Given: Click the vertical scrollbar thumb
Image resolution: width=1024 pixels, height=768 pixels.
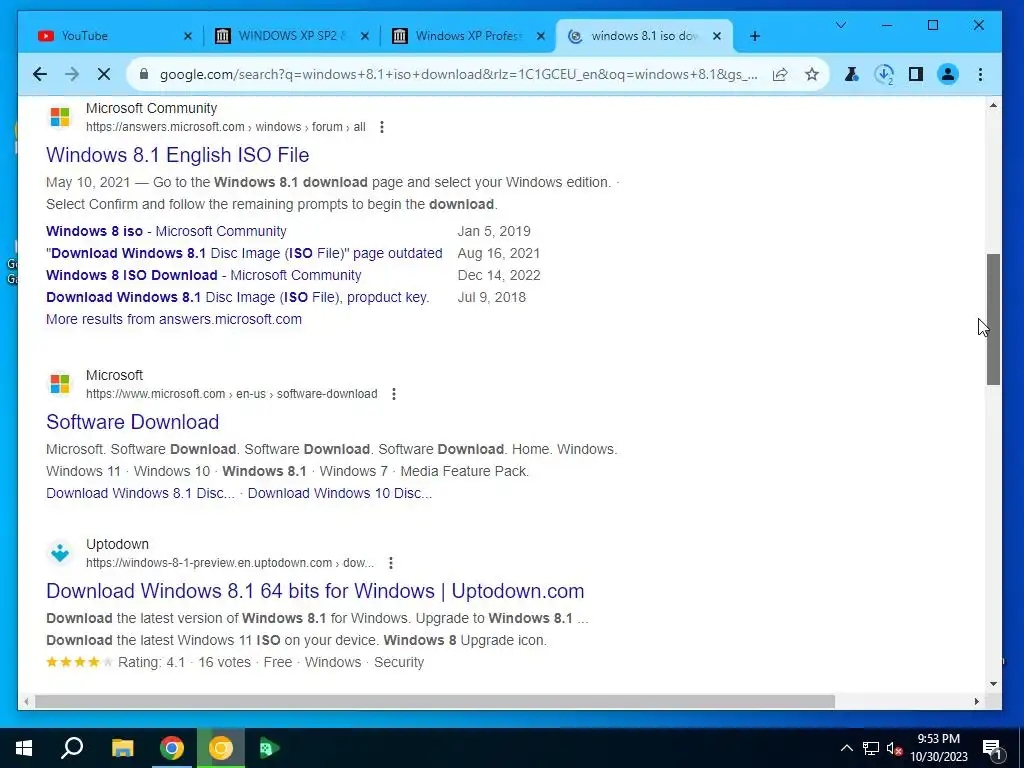Looking at the screenshot, I should click(x=993, y=319).
